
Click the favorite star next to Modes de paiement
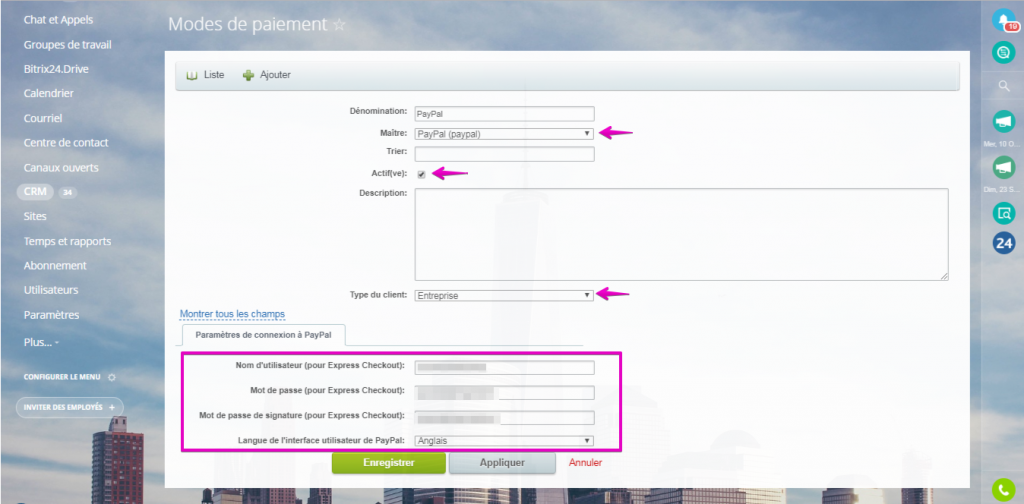(339, 25)
